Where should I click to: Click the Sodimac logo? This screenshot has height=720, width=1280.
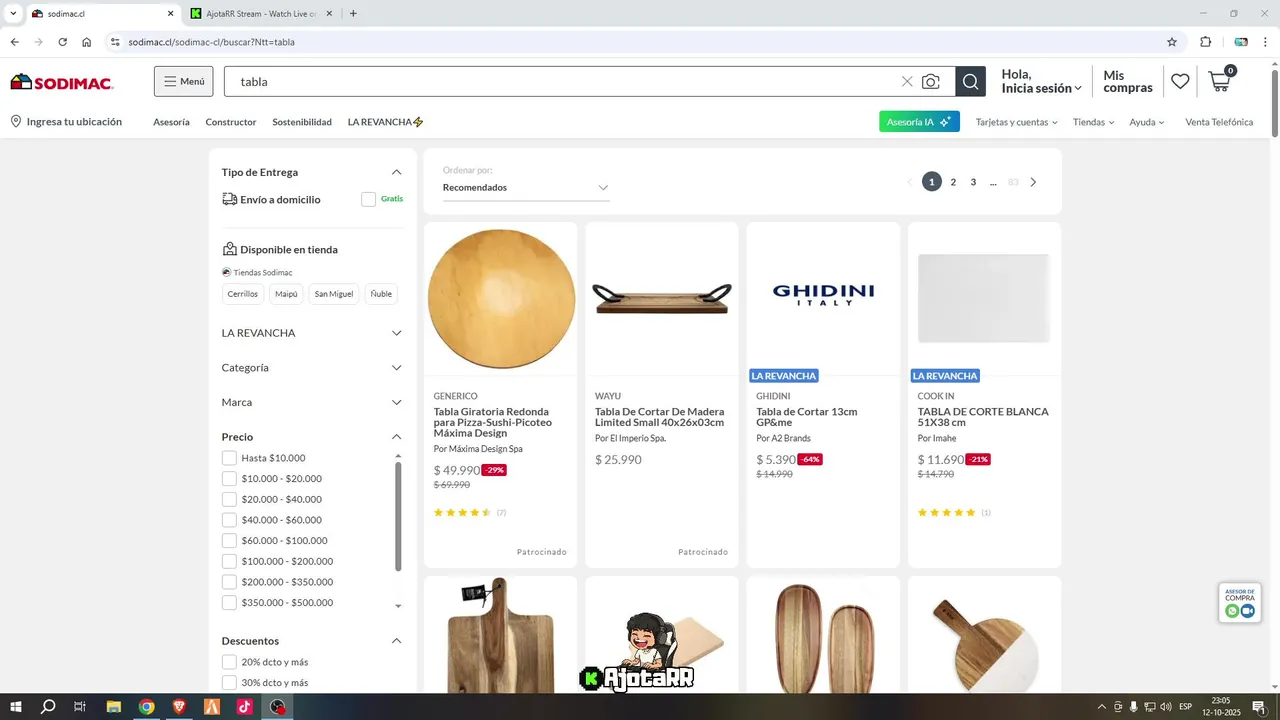[62, 82]
